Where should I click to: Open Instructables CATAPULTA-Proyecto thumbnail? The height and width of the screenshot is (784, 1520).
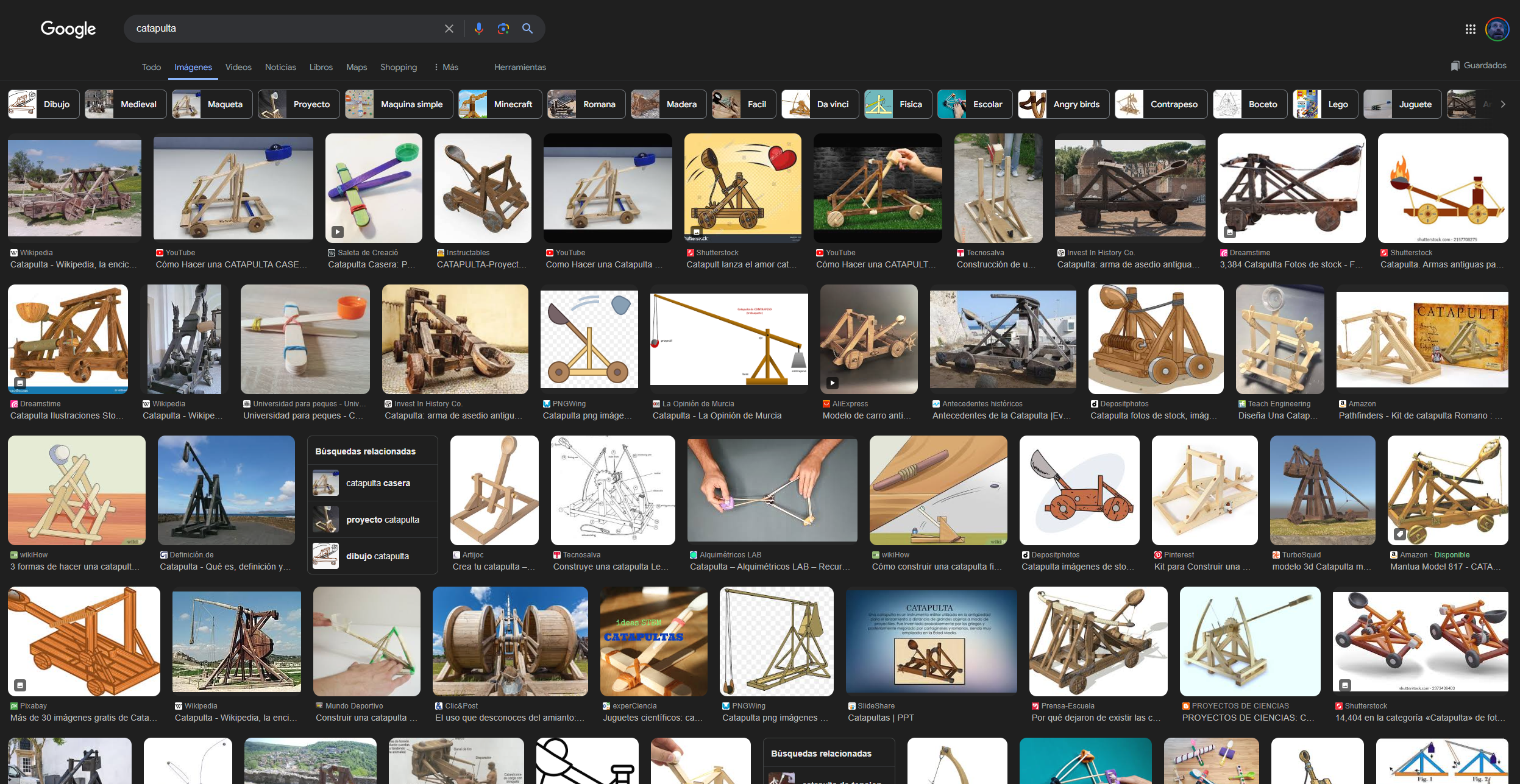point(483,188)
